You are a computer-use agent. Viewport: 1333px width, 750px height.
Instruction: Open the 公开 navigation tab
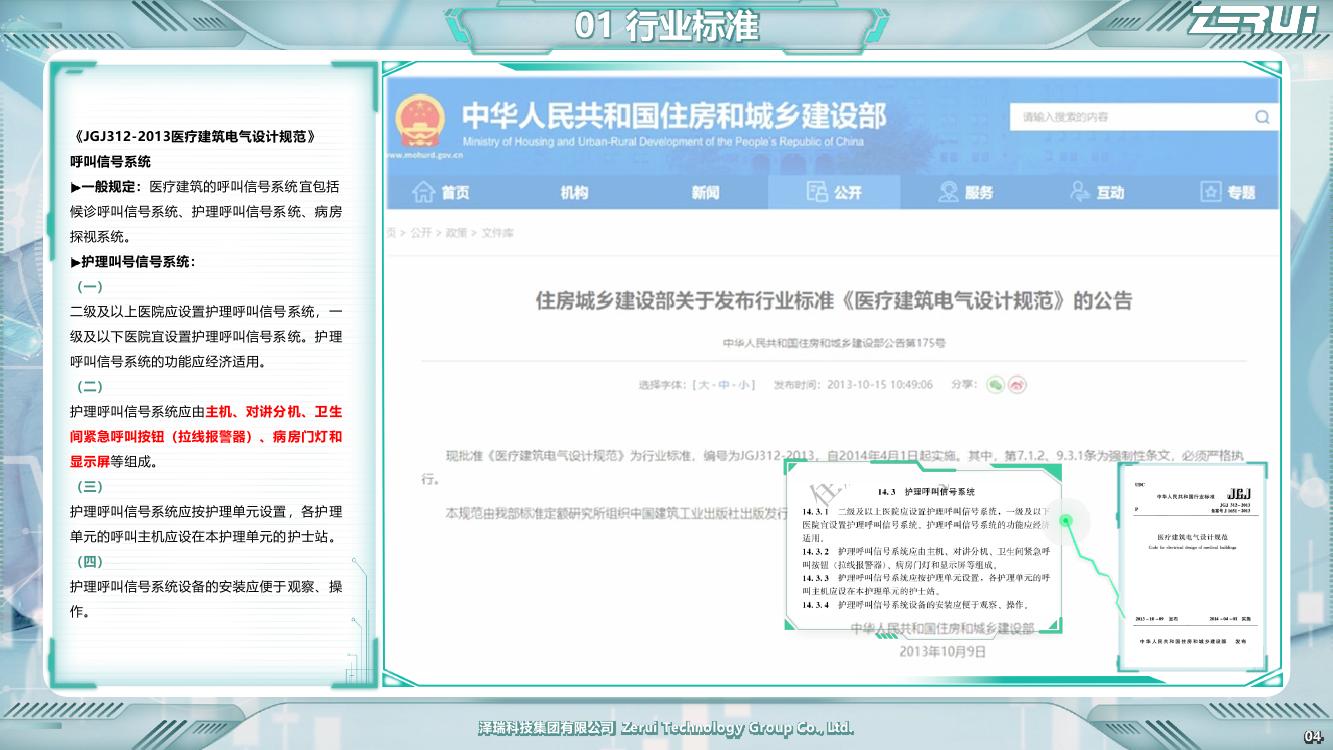coord(834,192)
